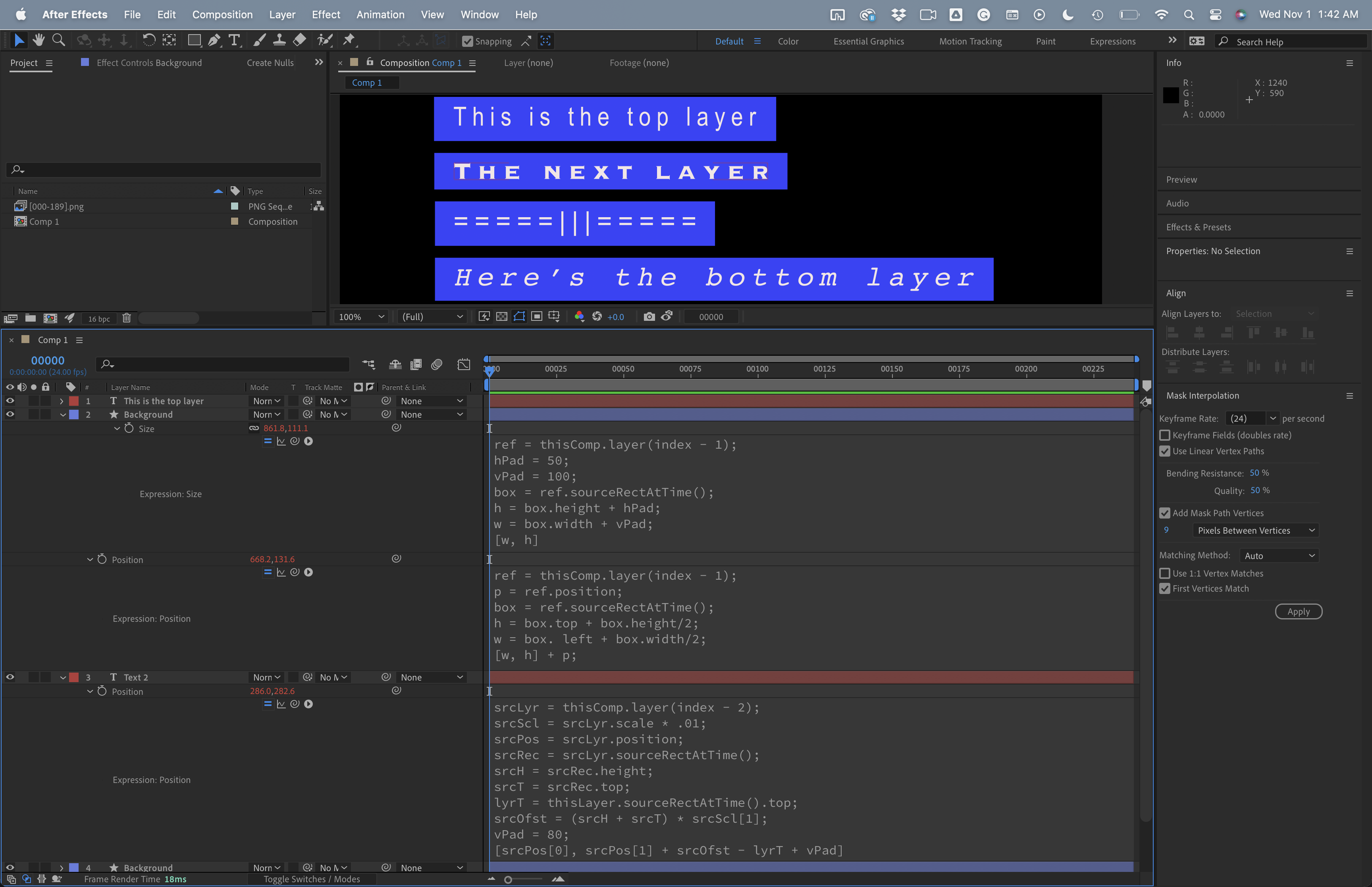This screenshot has width=1372, height=887.
Task: Take a snapshot of the composition
Action: click(x=649, y=316)
